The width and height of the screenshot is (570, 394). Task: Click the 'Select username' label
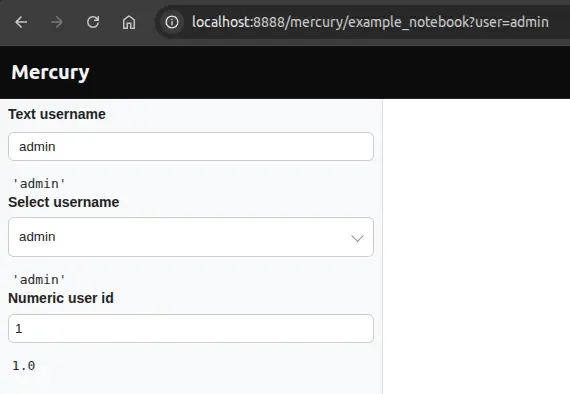point(64,202)
